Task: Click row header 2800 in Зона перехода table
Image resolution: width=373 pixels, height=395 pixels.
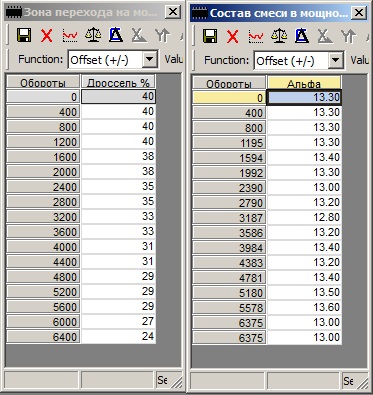Action: [x=43, y=202]
